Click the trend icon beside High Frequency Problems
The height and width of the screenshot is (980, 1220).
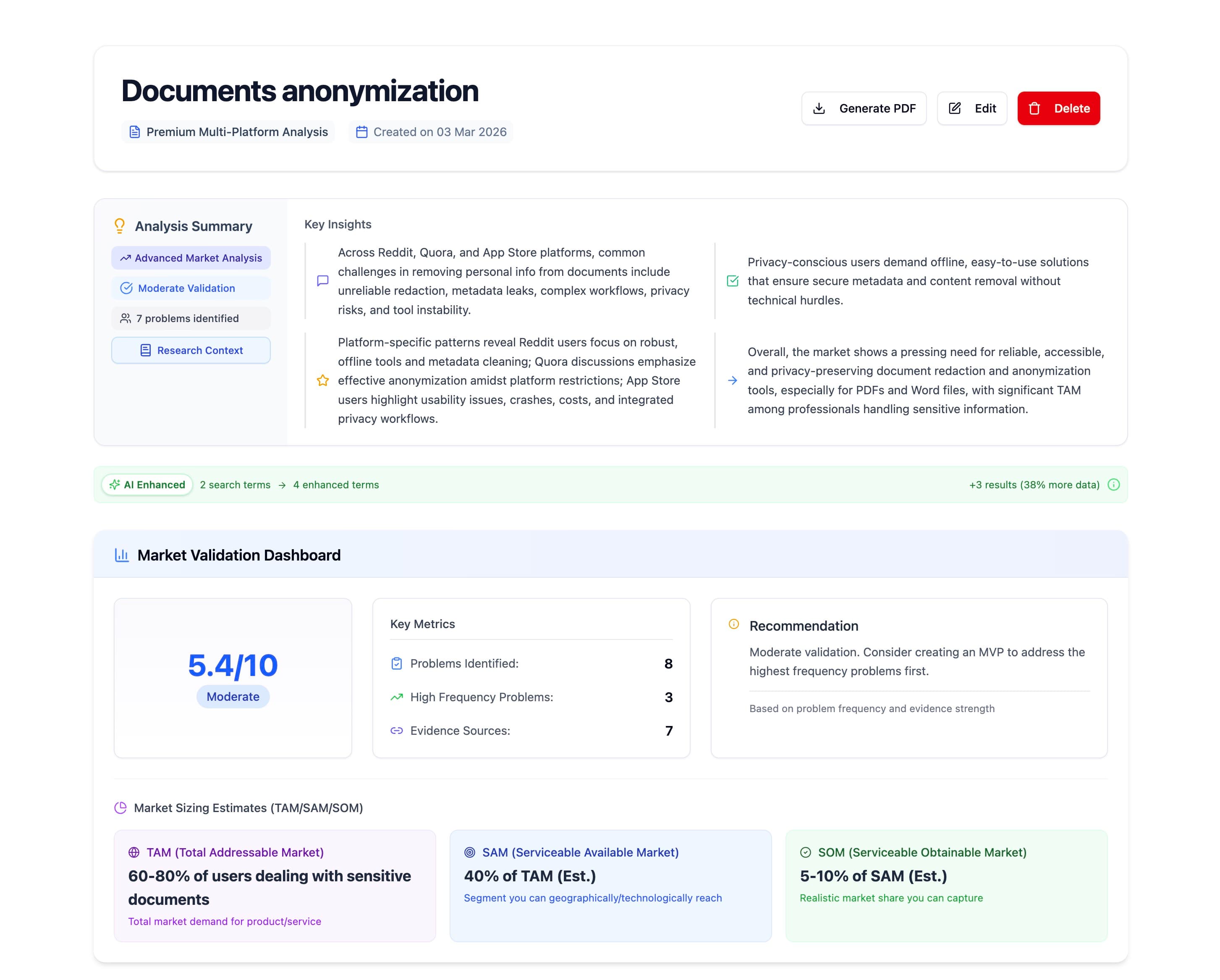pos(397,697)
